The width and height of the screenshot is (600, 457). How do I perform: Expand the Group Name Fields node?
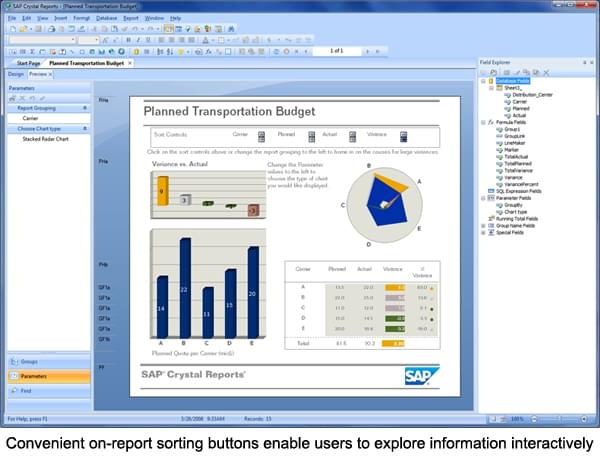click(483, 226)
